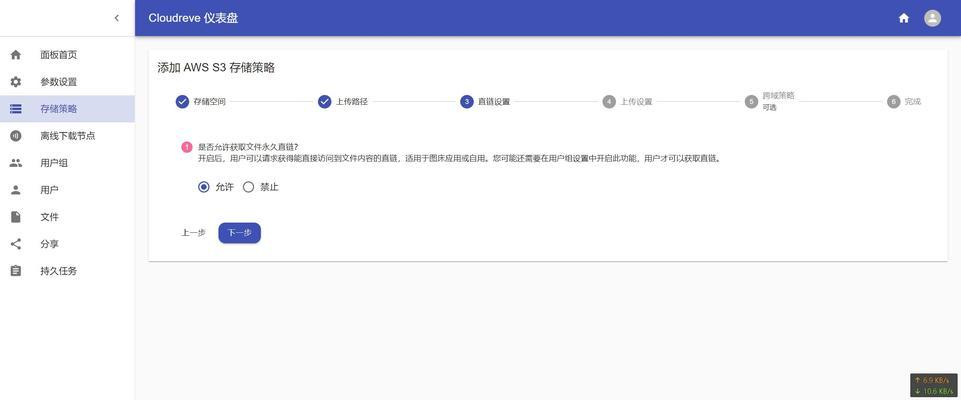The width and height of the screenshot is (961, 400).
Task: Select the 允许 radio button
Action: [x=204, y=187]
